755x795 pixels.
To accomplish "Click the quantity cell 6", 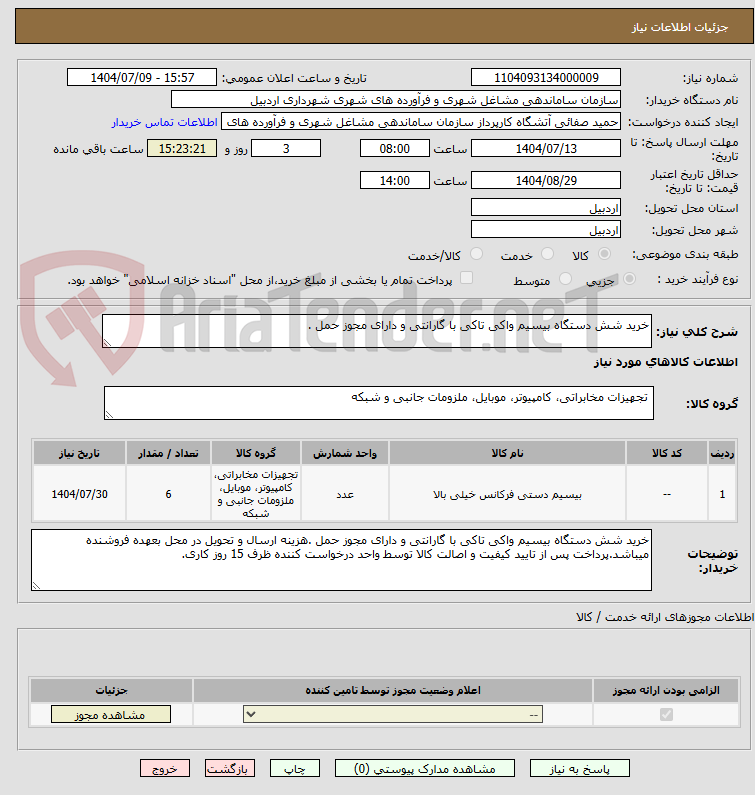I will tap(168, 494).
